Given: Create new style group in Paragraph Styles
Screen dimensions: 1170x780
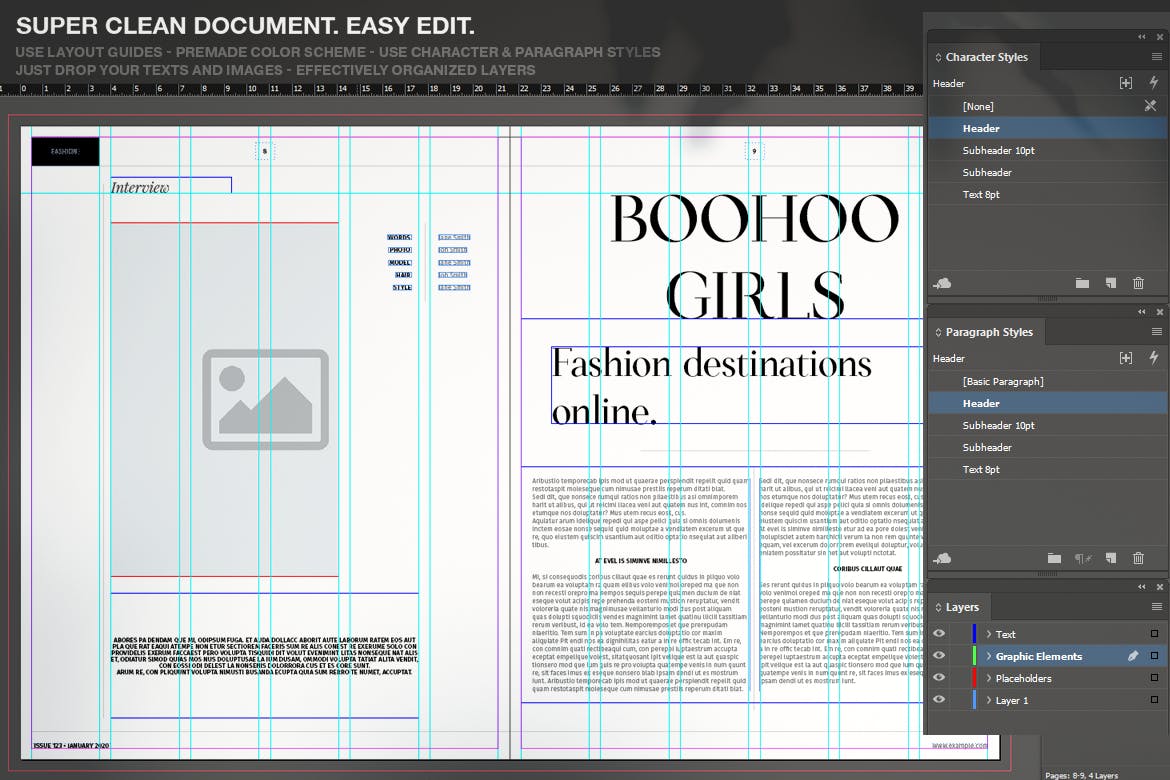Looking at the screenshot, I should [x=1054, y=558].
